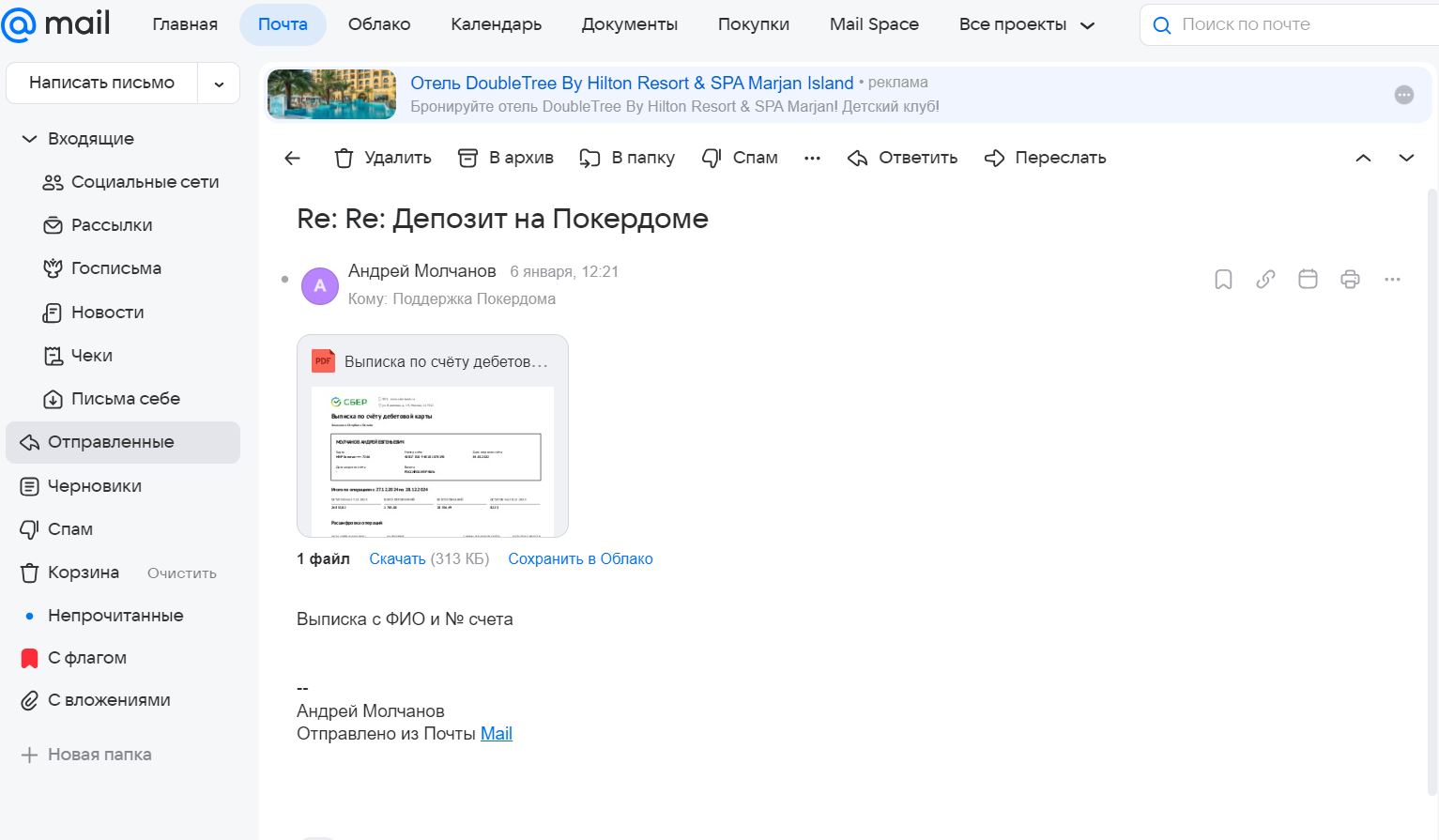Open the Корзина folder
Image resolution: width=1439 pixels, height=840 pixels.
click(84, 573)
